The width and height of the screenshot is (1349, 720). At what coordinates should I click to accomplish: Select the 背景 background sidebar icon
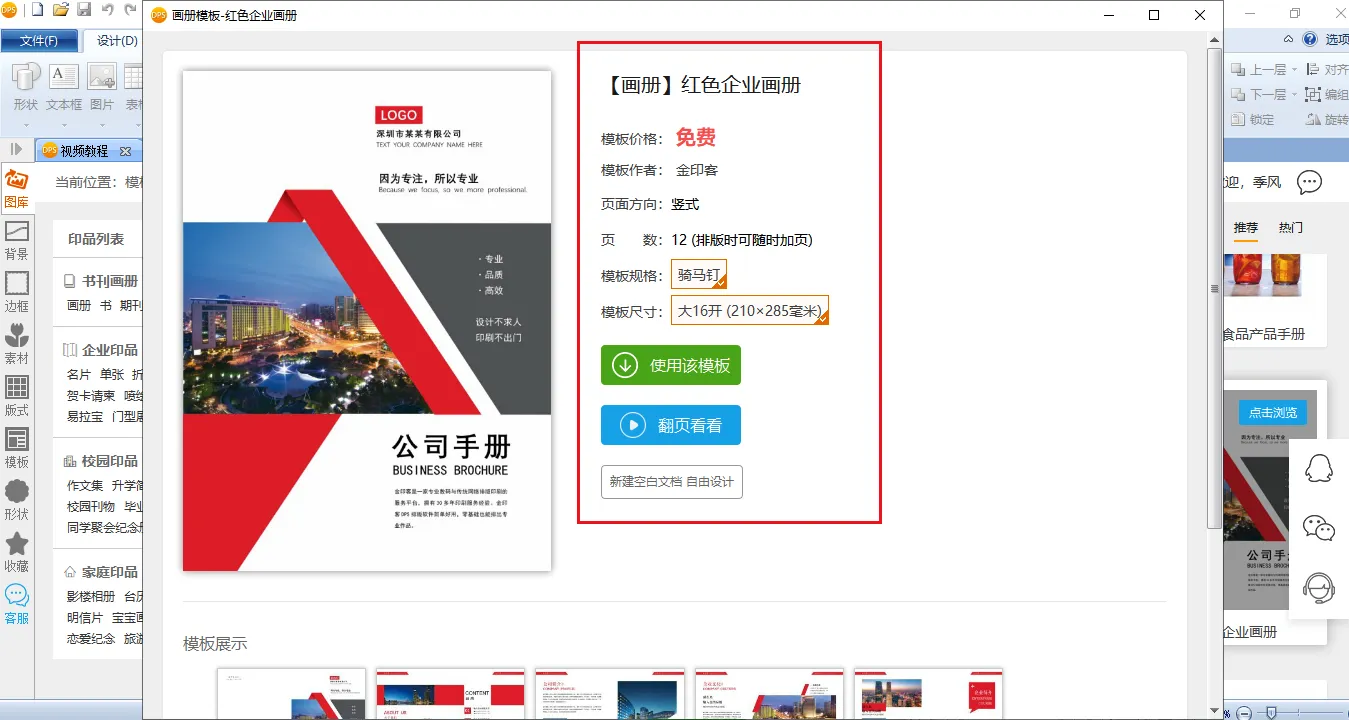point(16,240)
